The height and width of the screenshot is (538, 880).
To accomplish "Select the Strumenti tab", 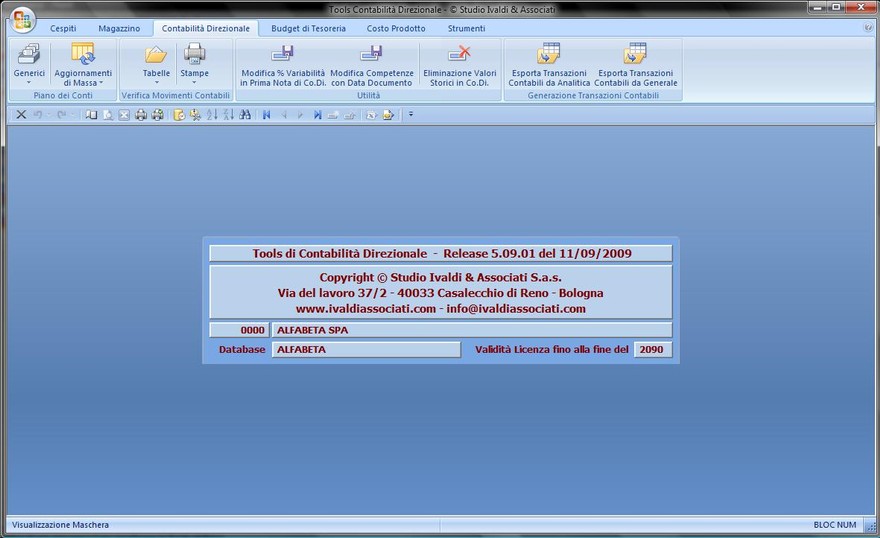I will [466, 29].
